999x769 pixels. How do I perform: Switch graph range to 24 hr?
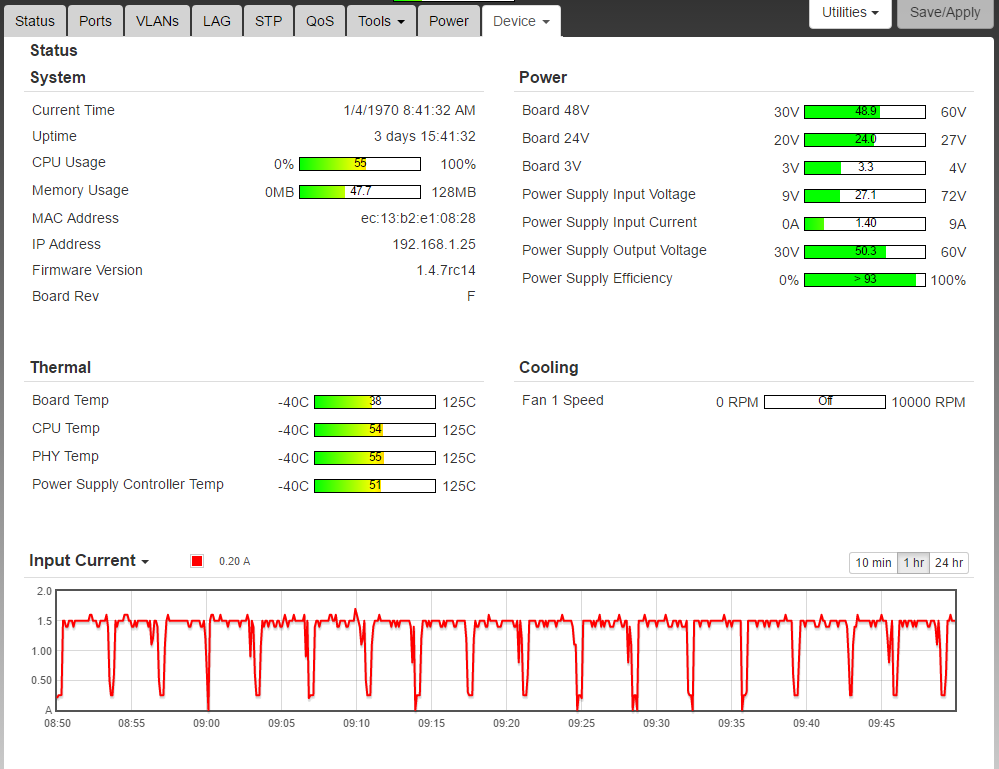click(948, 563)
